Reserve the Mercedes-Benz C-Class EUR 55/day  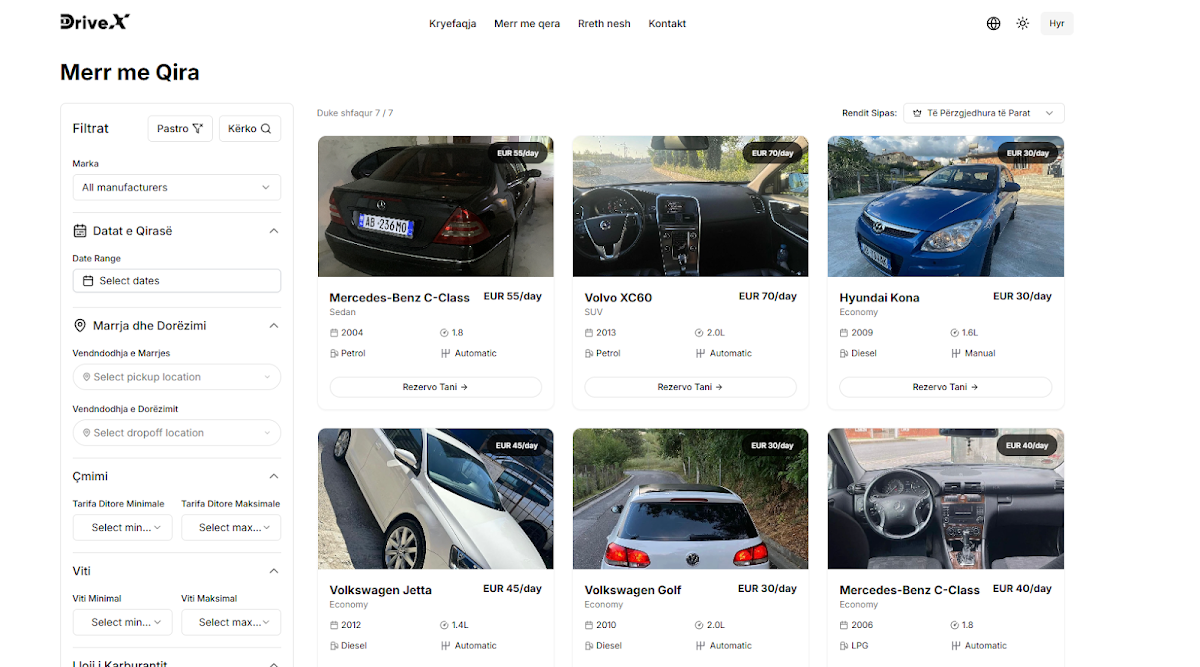[436, 387]
